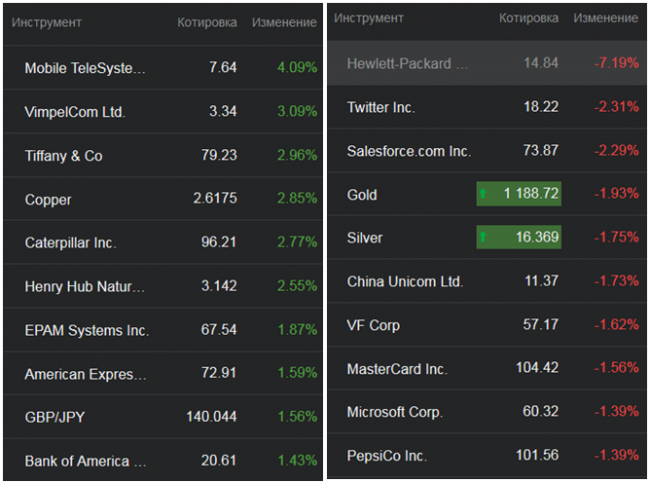
Task: Open PepsiCo Inc. instrument
Action: (387, 455)
